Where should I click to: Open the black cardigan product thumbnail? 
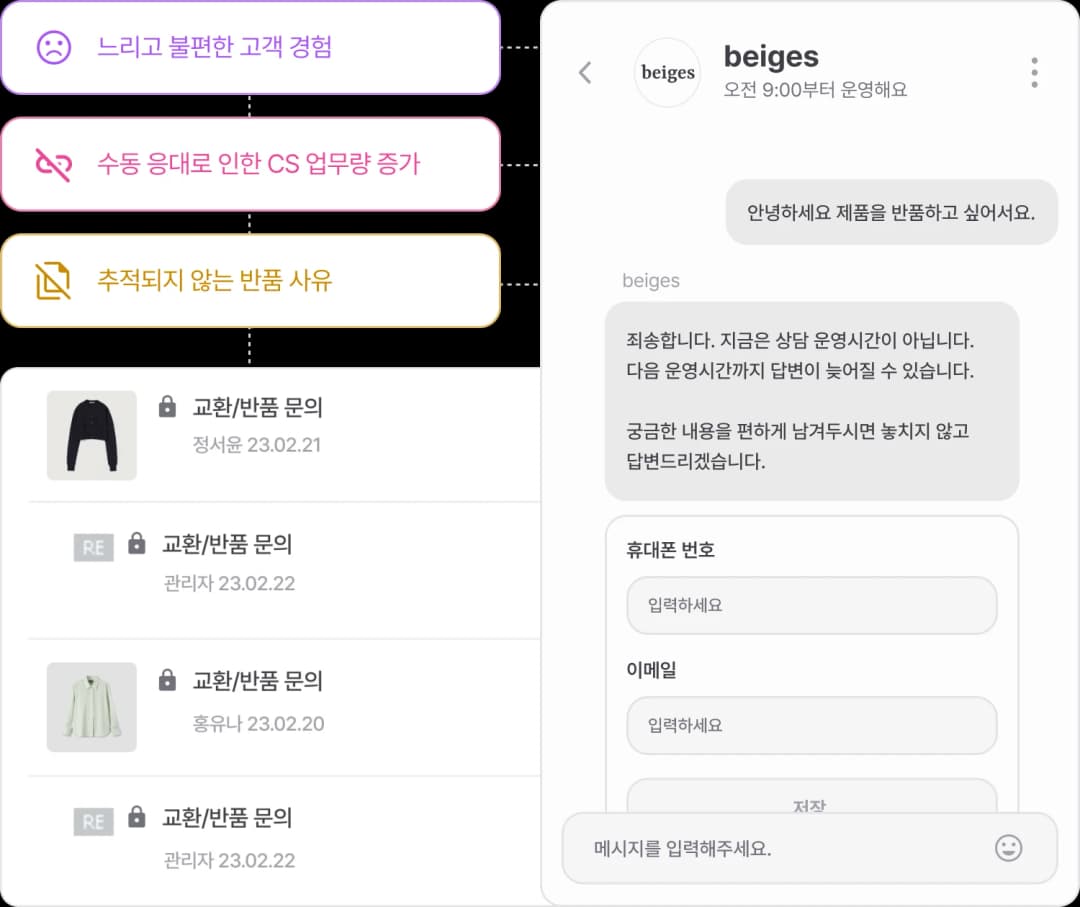click(92, 435)
